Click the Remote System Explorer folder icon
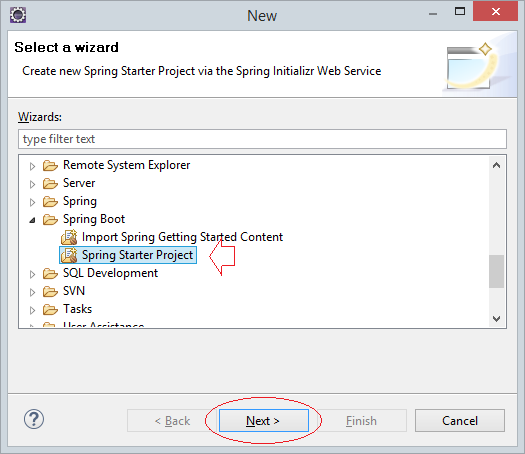The height and width of the screenshot is (454, 525). (x=50, y=165)
